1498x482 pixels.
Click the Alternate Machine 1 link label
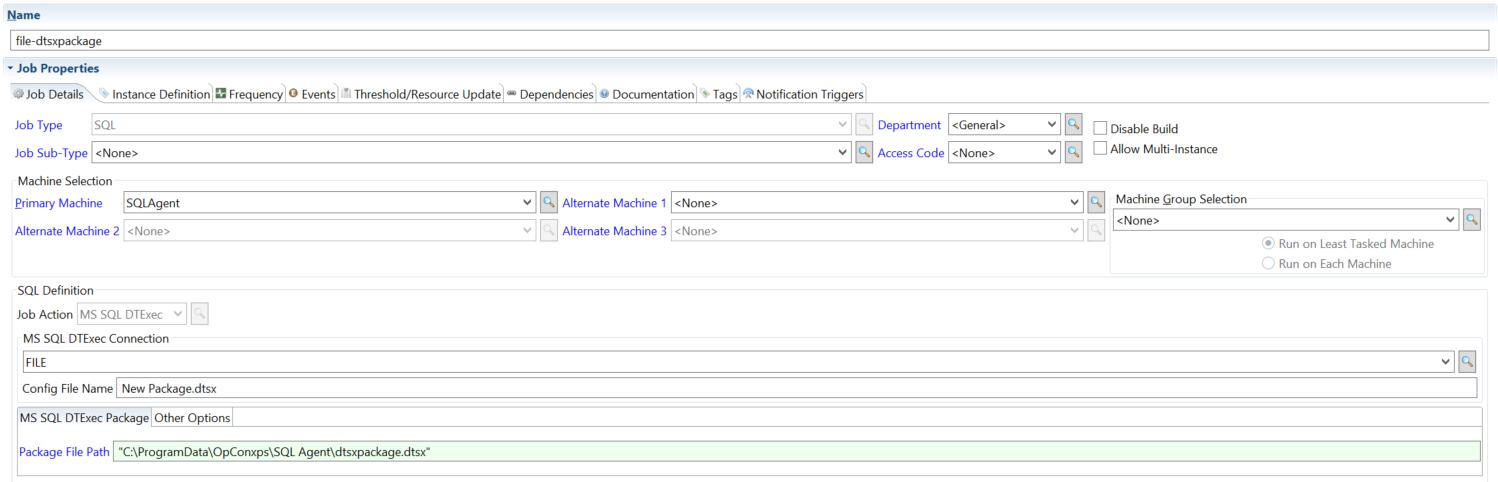615,203
